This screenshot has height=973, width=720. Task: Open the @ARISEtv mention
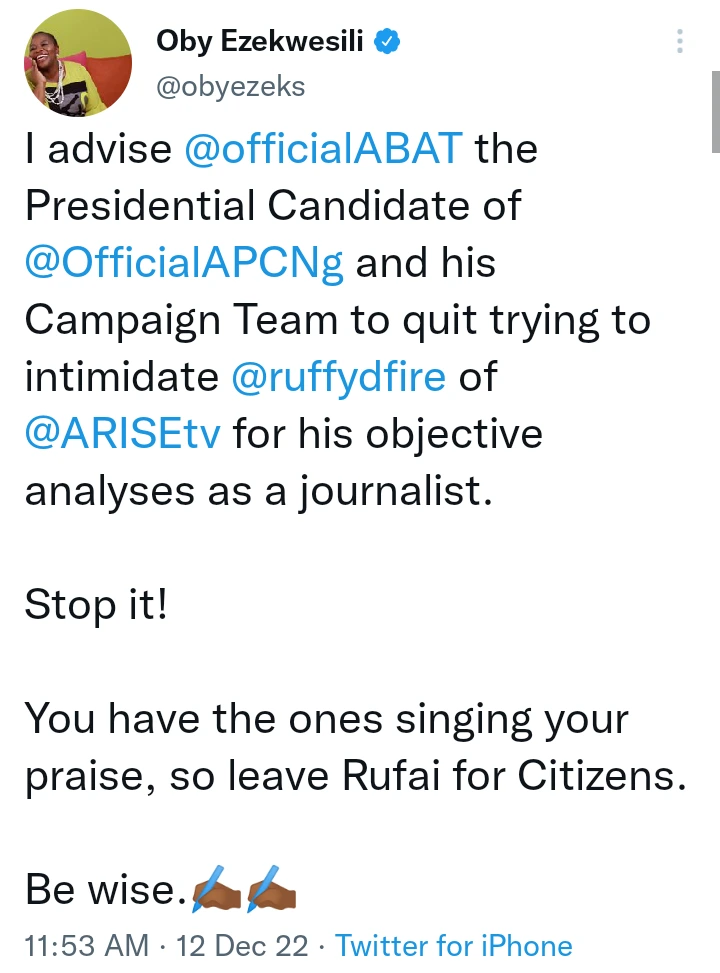pos(125,434)
